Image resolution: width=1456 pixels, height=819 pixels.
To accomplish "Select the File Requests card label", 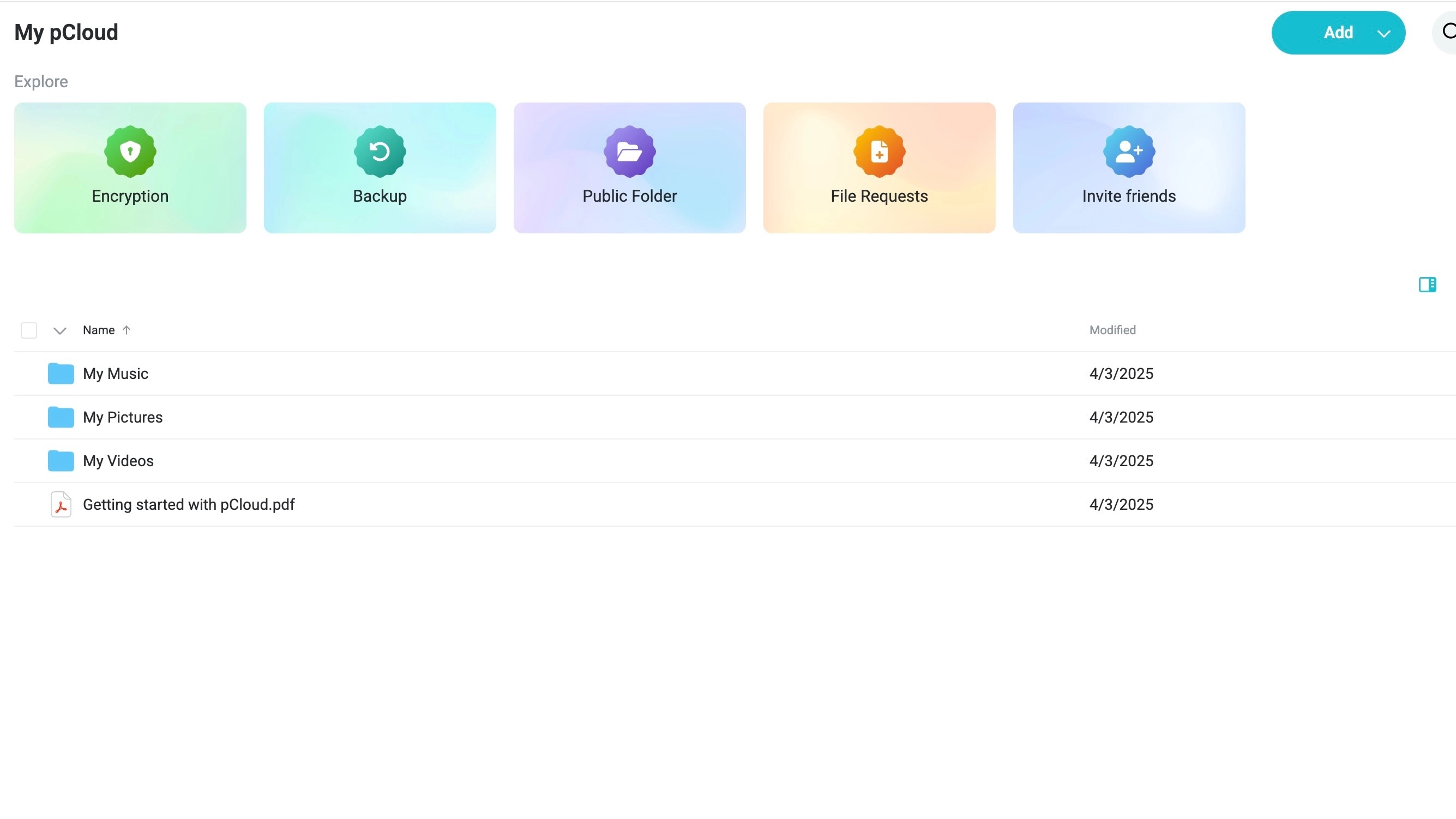I will [880, 196].
